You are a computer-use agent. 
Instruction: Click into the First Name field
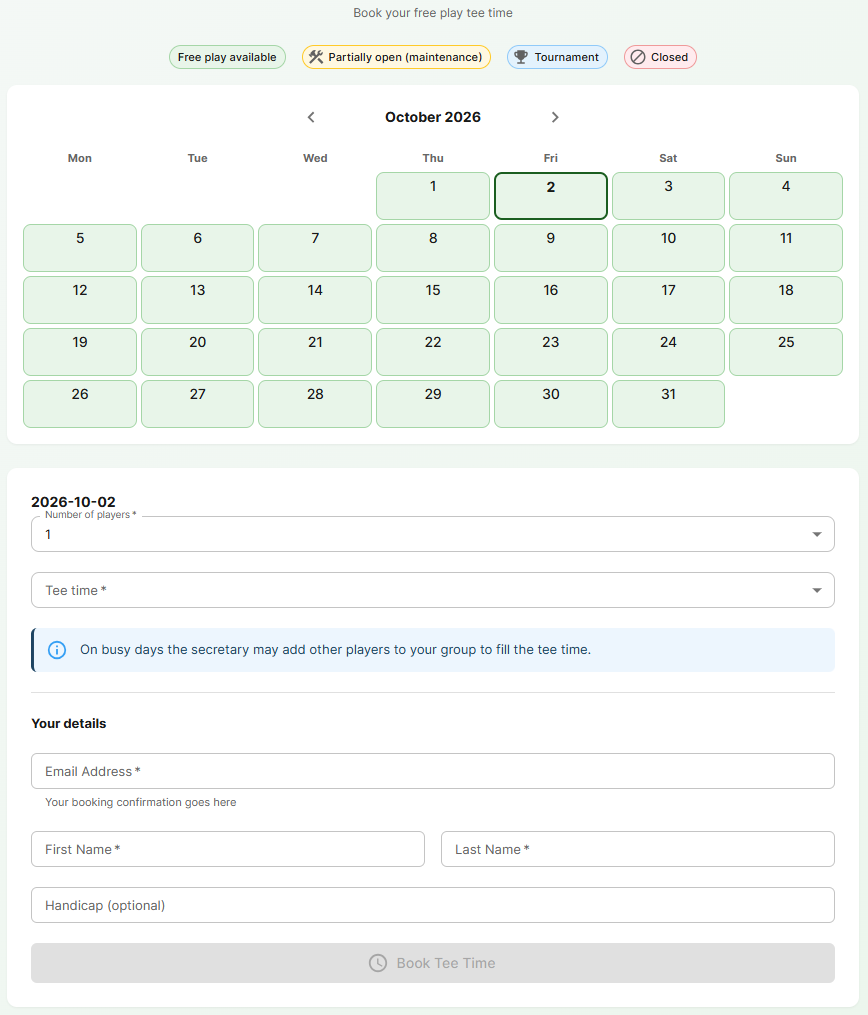pos(228,849)
